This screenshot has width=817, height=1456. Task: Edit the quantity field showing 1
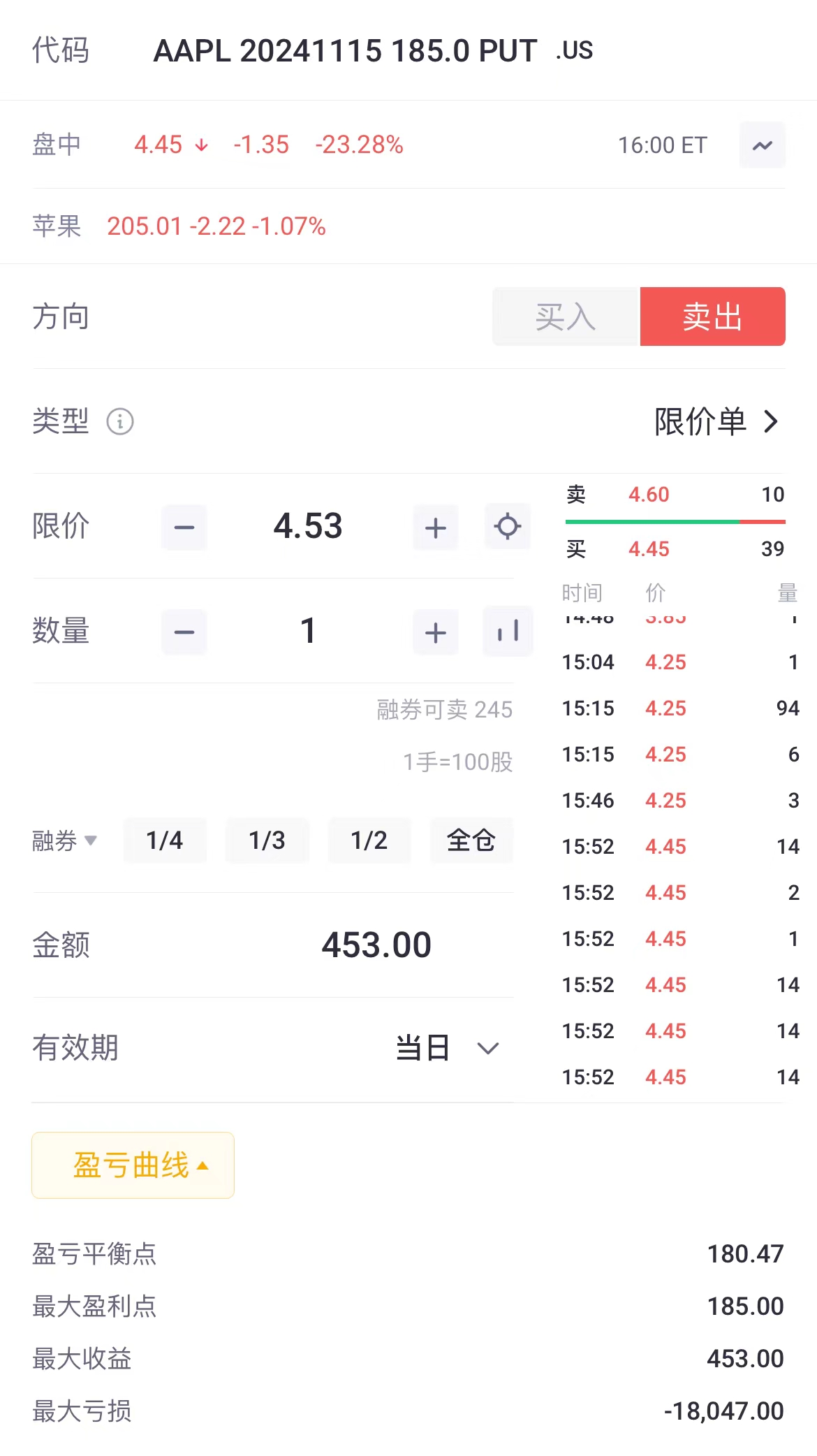click(308, 631)
